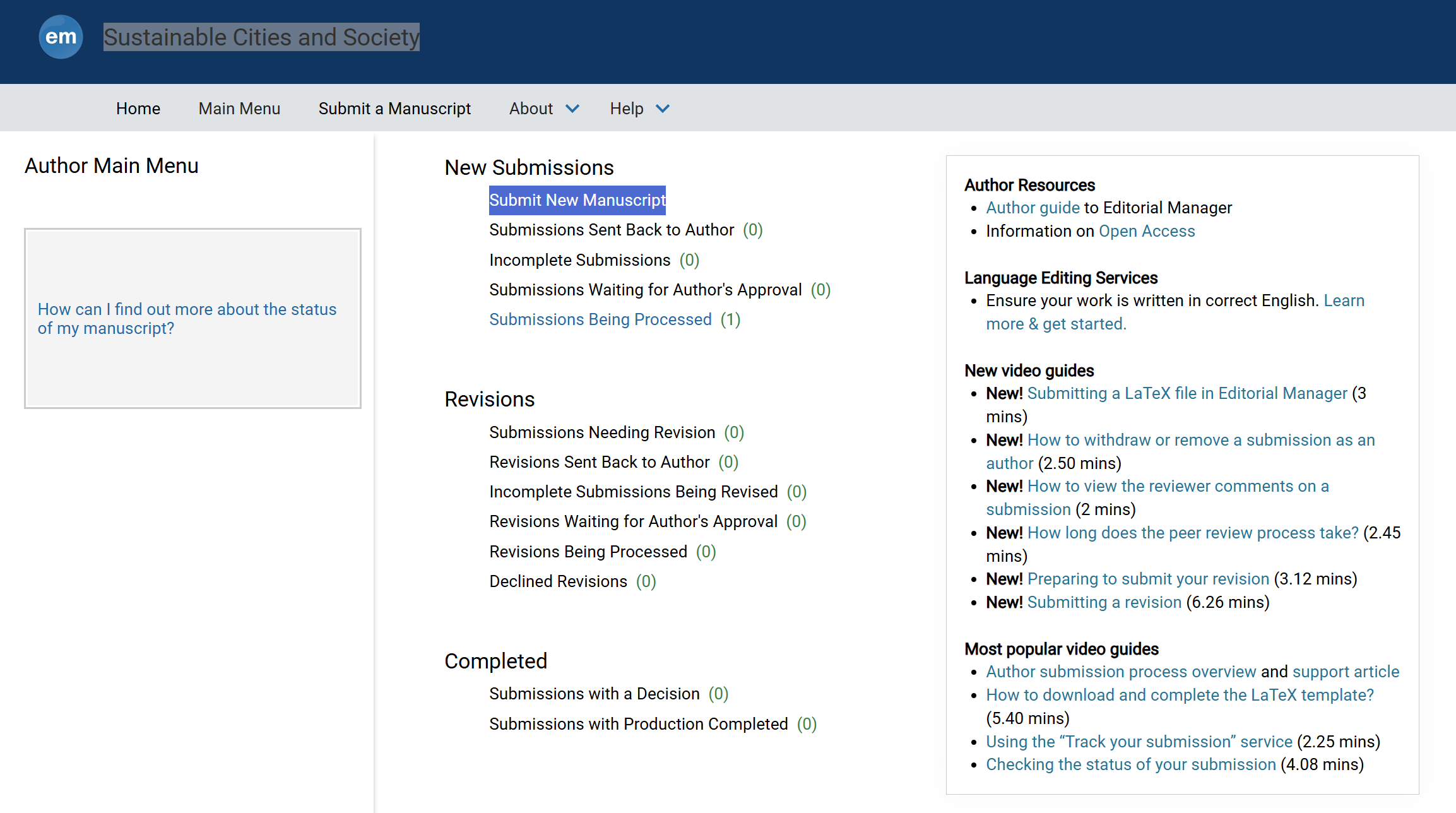The width and height of the screenshot is (1456, 813).
Task: Click the Editorial Manager em logo
Action: pyautogui.click(x=61, y=37)
